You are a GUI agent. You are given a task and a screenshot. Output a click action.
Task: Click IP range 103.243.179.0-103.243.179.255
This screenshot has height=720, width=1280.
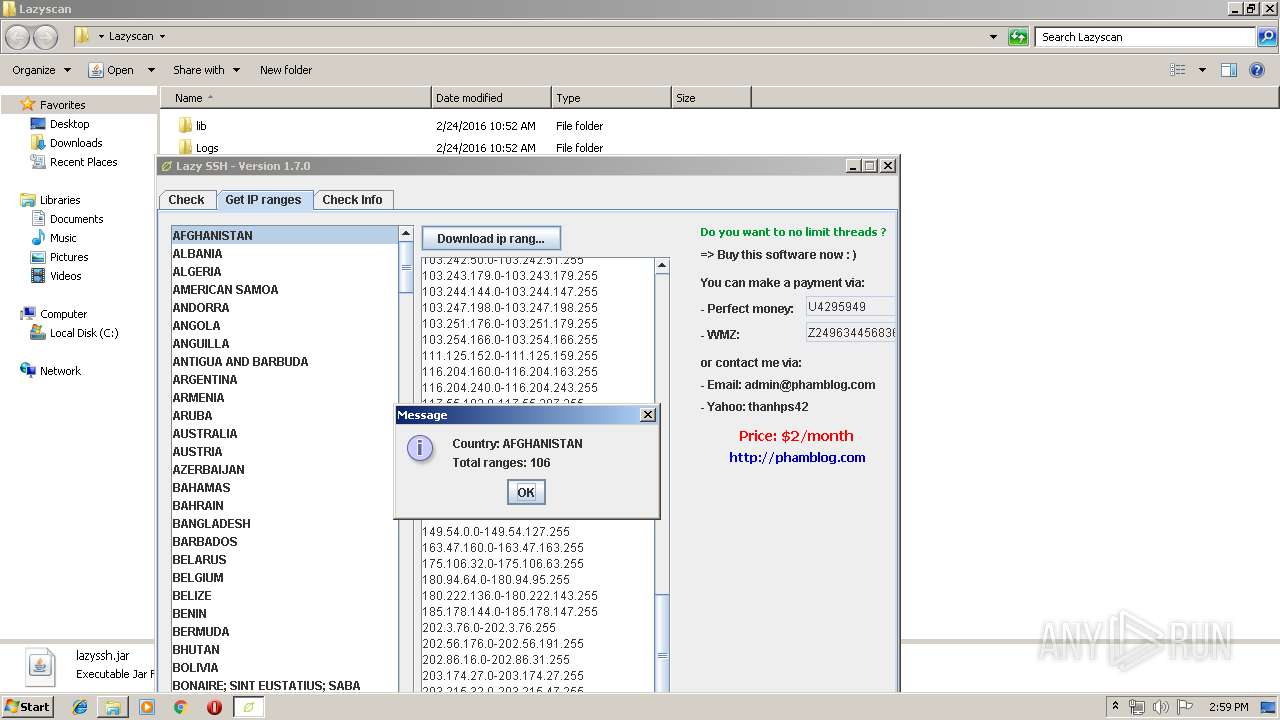(510, 276)
